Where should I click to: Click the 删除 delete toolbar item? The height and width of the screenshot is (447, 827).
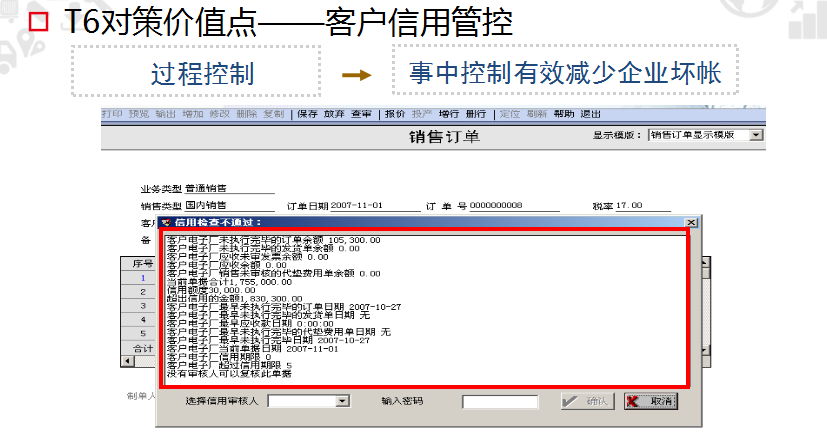pyautogui.click(x=246, y=114)
